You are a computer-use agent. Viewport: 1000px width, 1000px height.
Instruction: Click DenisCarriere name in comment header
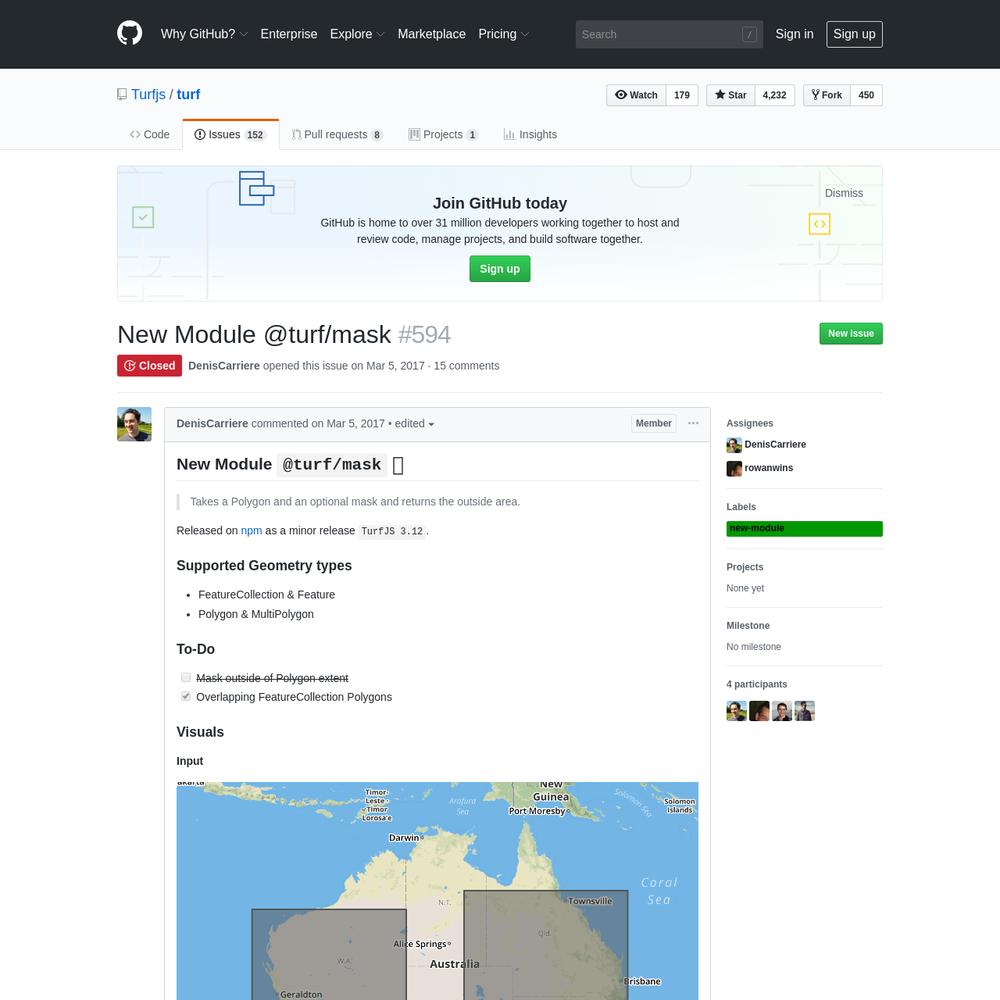[x=212, y=423]
